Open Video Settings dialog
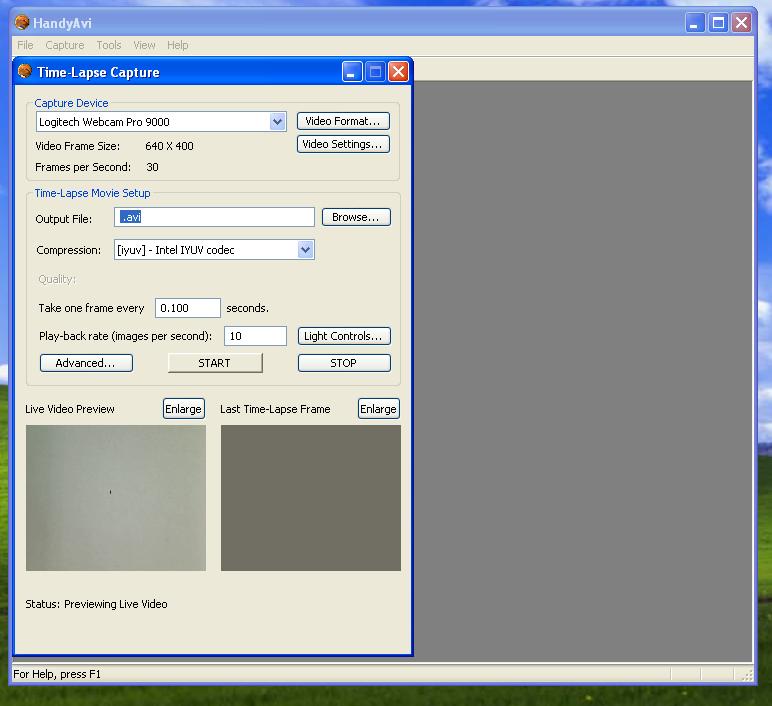The width and height of the screenshot is (772, 706). coord(343,144)
